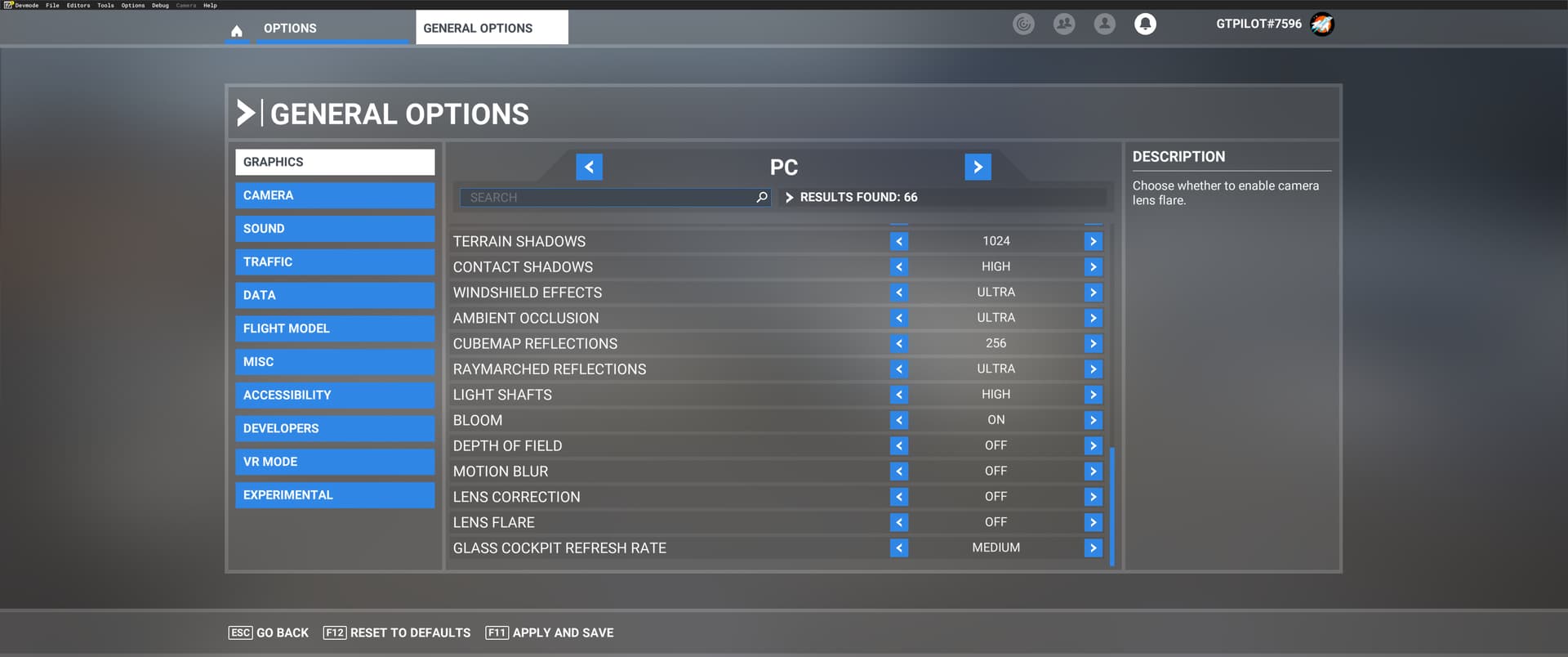Viewport: 1568px width, 657px height.
Task: Click the GTPILOT#7596 avatar image
Action: tap(1321, 25)
